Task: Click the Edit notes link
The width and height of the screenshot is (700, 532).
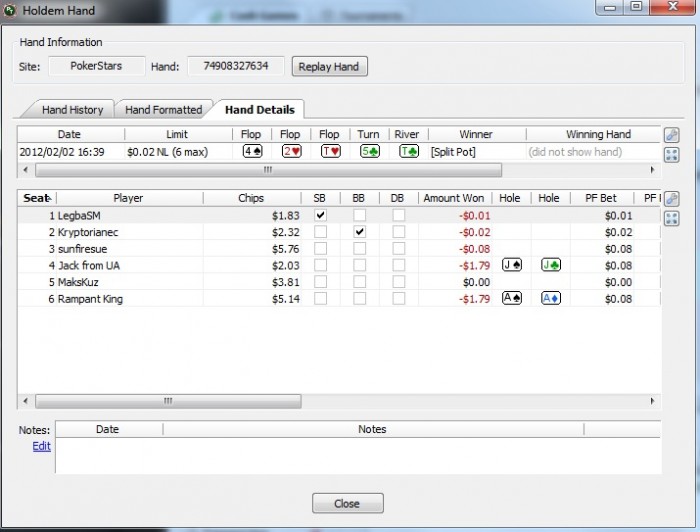Action: click(x=42, y=446)
